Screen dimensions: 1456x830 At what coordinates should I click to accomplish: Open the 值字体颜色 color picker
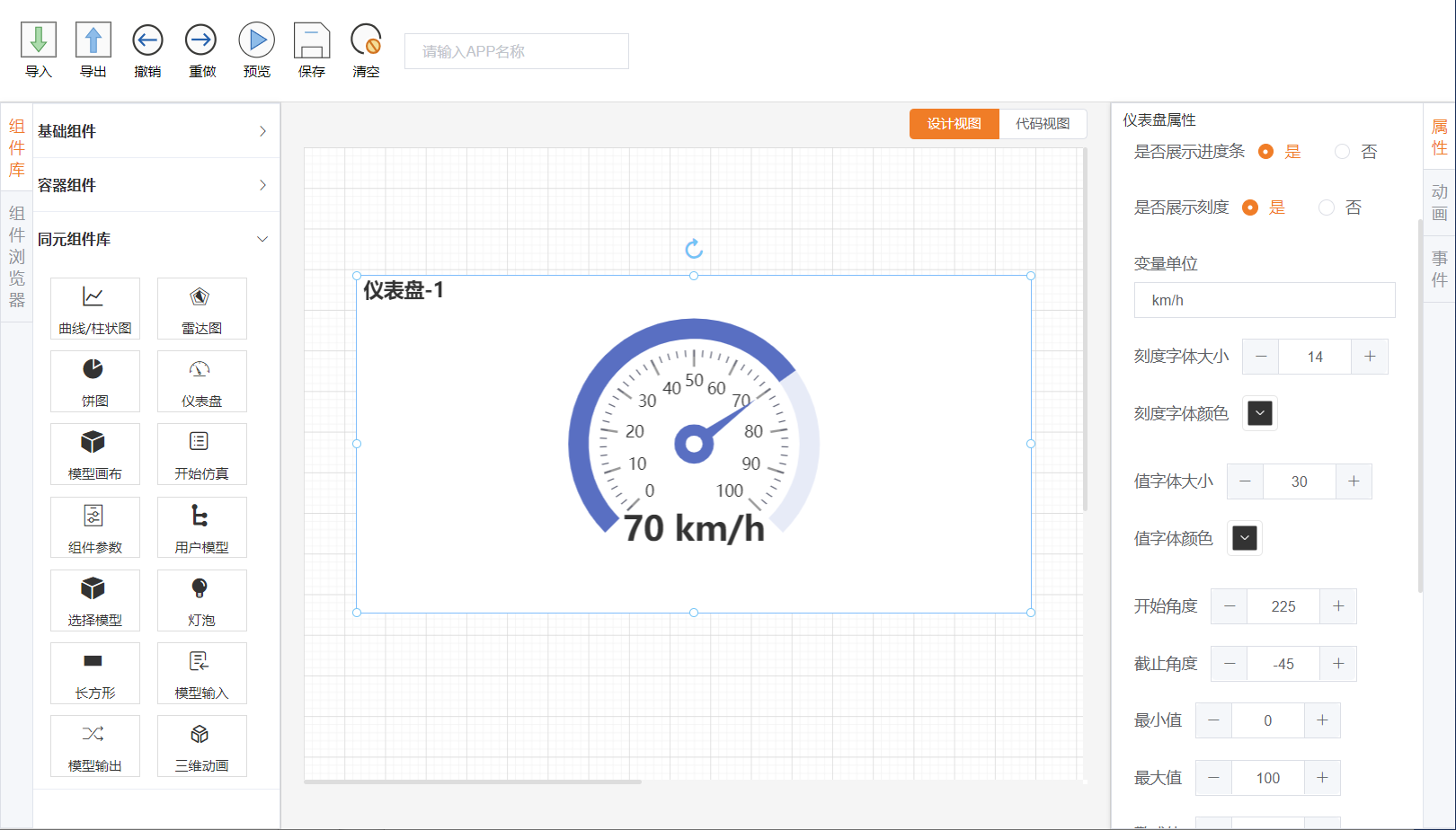tap(1245, 538)
